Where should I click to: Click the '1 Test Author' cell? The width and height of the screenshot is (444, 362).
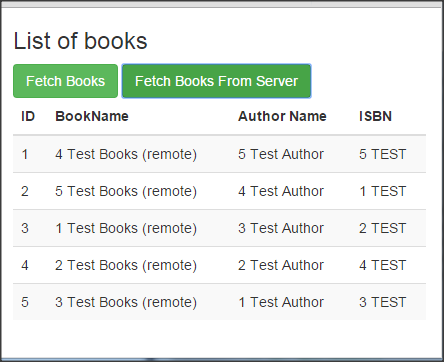click(281, 302)
